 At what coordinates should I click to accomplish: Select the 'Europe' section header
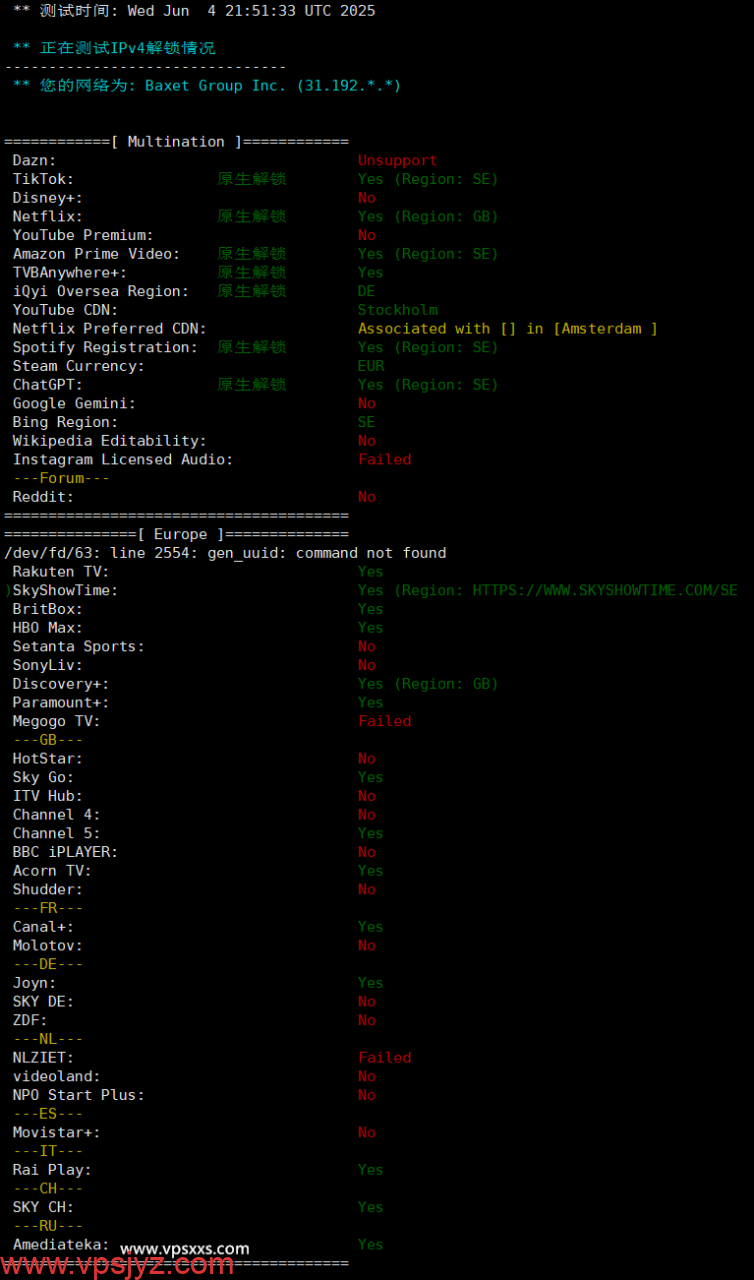tap(181, 534)
